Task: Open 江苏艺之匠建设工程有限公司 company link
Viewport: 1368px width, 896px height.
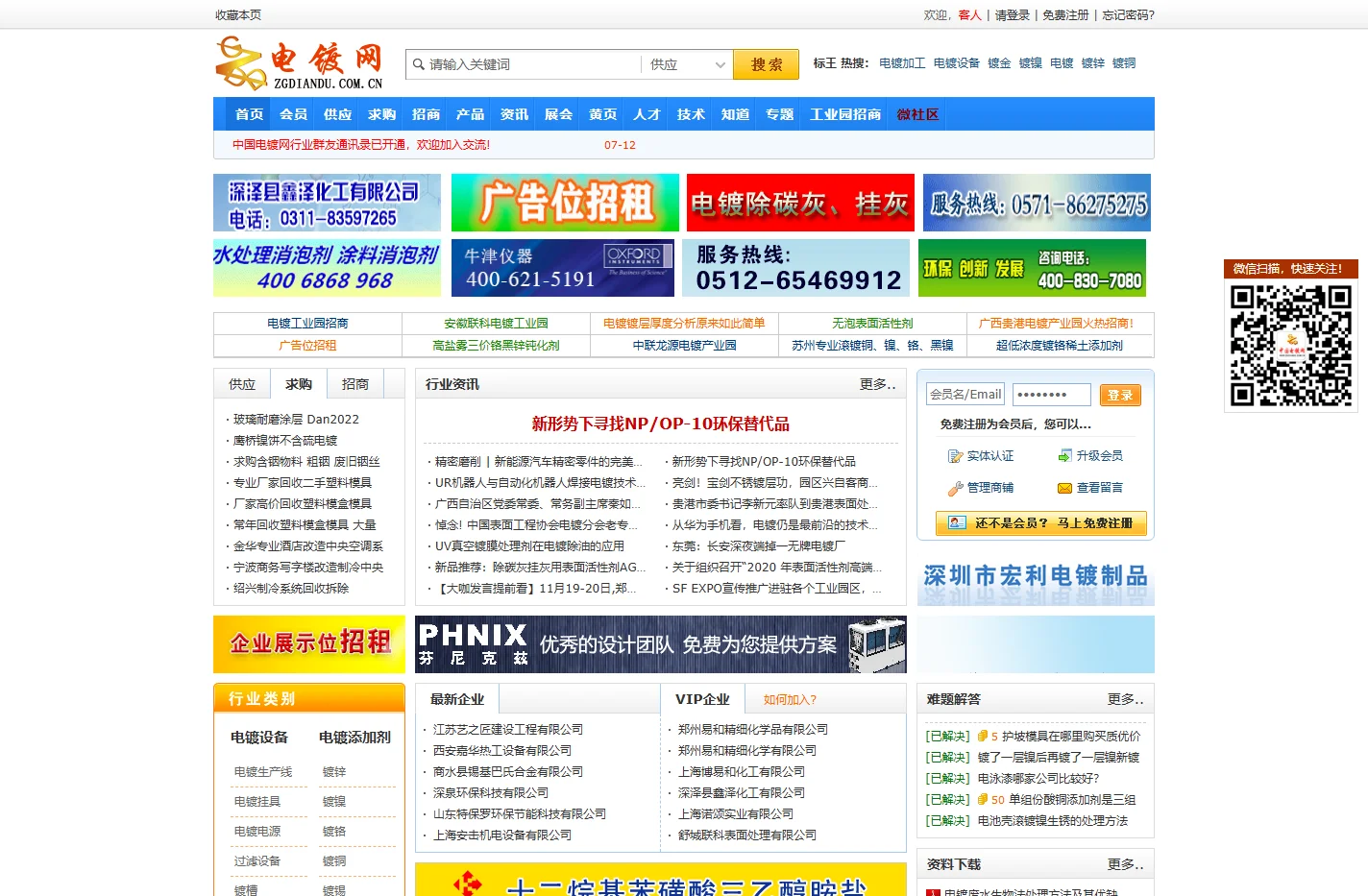Action: [x=508, y=730]
